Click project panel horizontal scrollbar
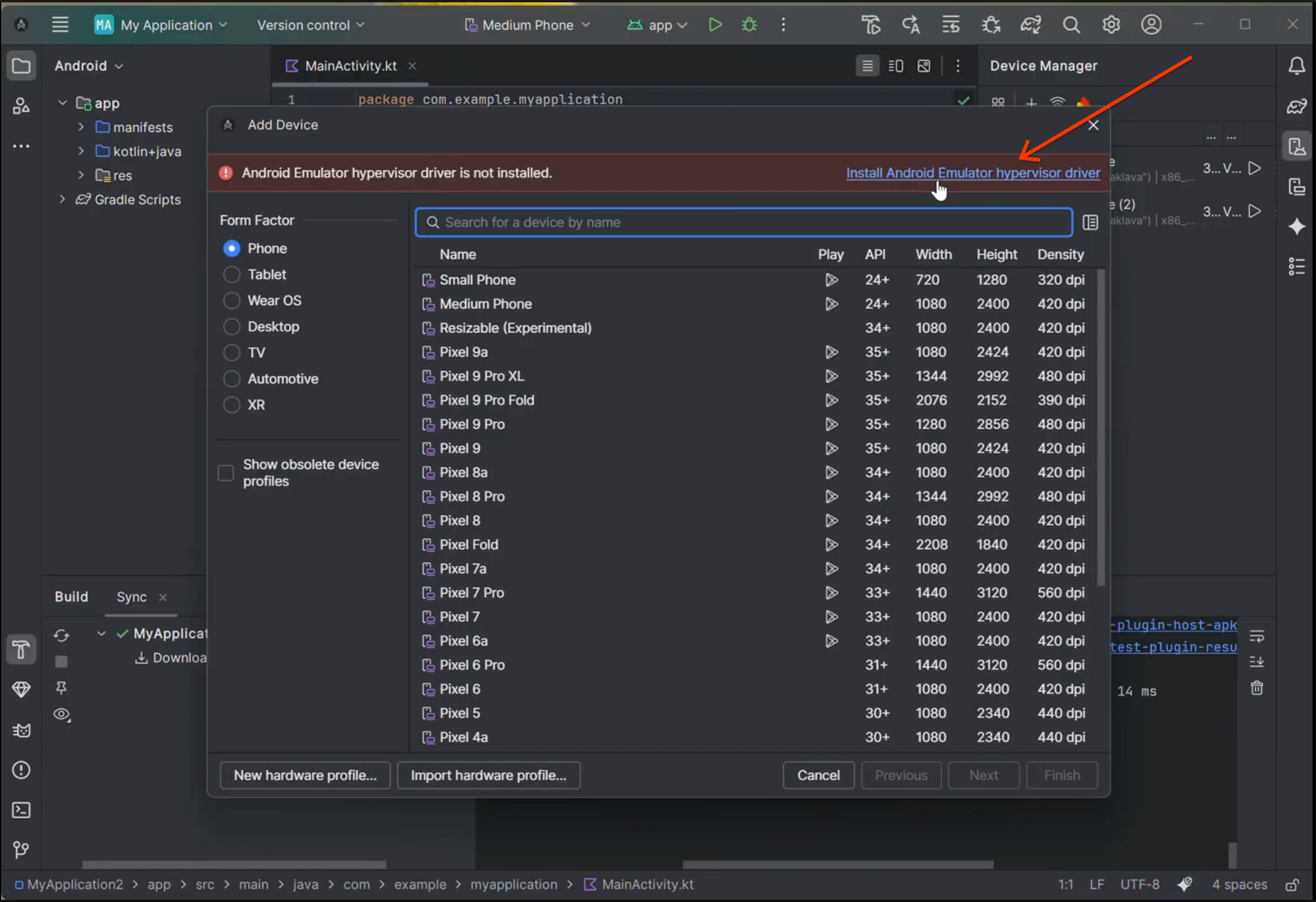This screenshot has width=1316, height=902. (234, 864)
